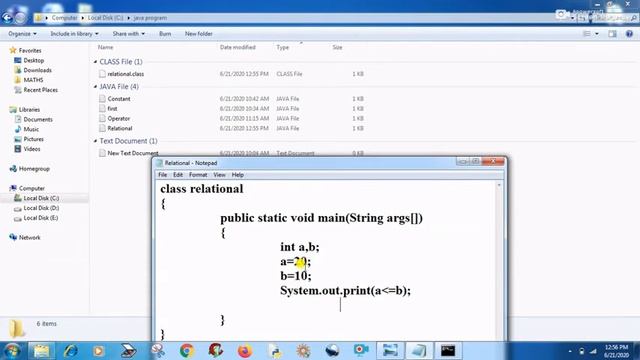This screenshot has width=640, height=360.
Task: Click the New folder button
Action: click(x=198, y=33)
